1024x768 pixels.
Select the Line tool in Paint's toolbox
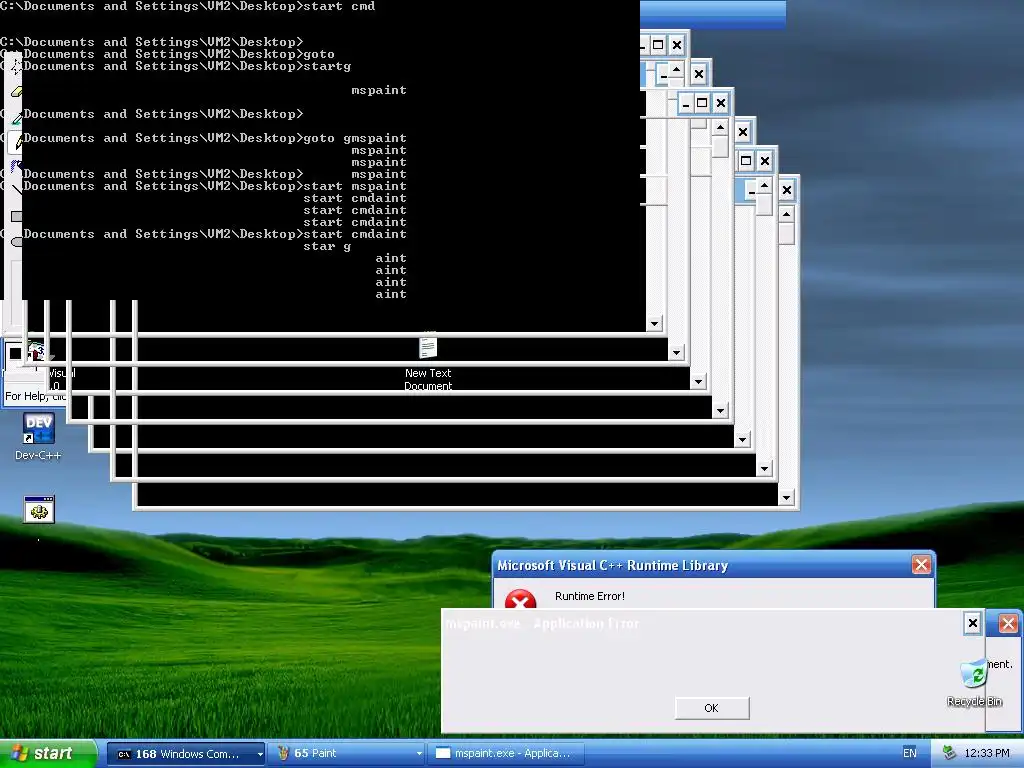pyautogui.click(x=16, y=189)
